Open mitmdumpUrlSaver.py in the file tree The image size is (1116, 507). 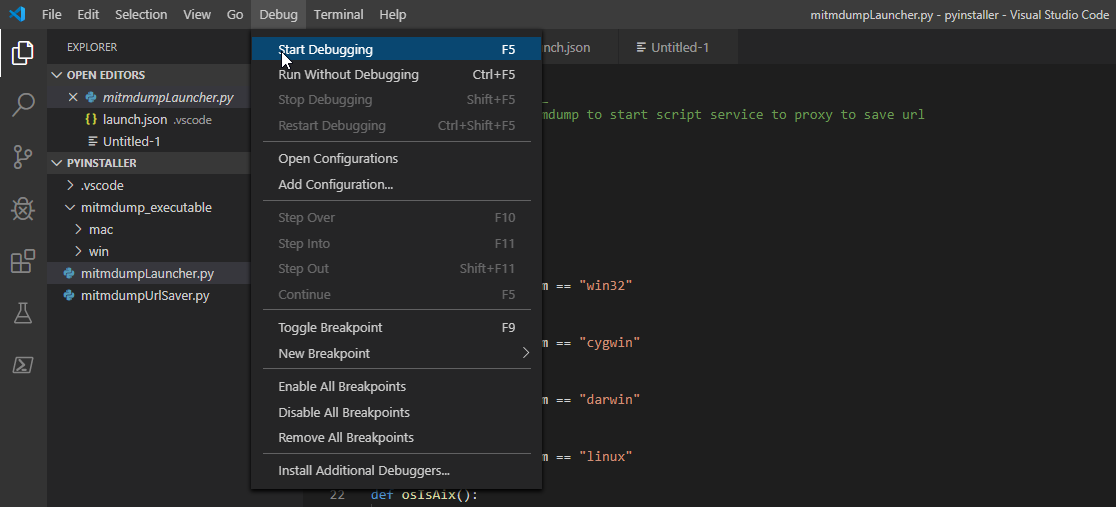click(x=144, y=295)
